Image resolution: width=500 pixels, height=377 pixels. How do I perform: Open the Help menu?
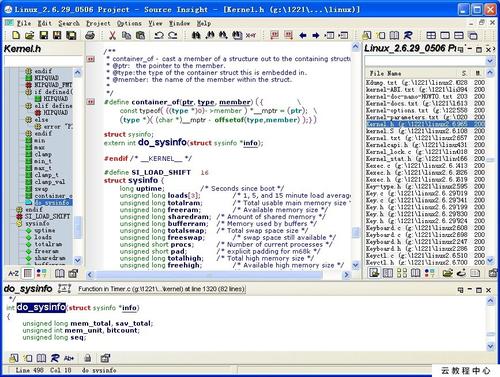click(x=204, y=23)
